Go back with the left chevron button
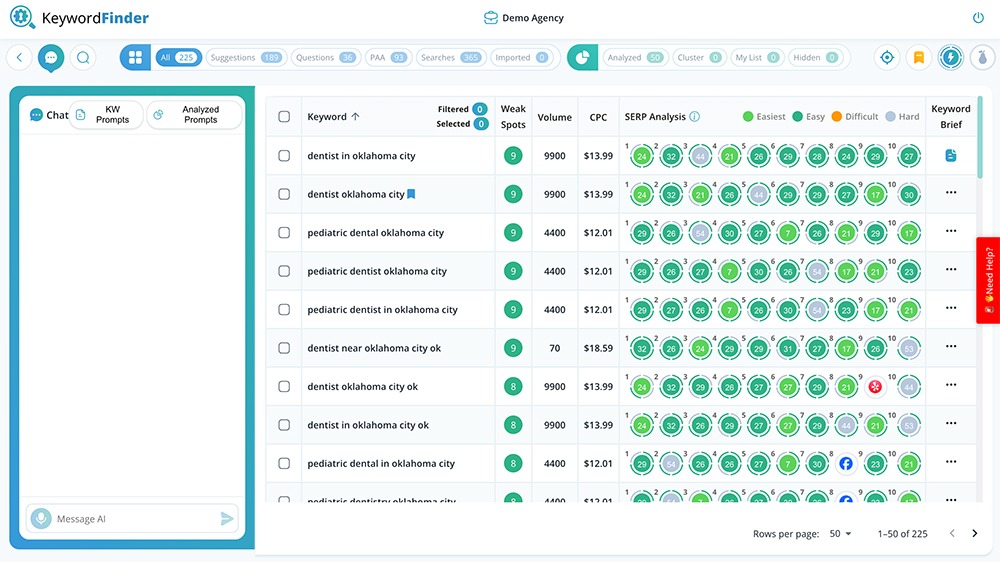This screenshot has width=1000, height=562. click(x=20, y=57)
